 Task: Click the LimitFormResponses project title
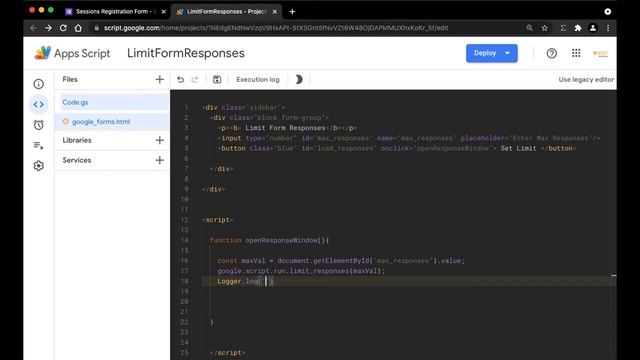(186, 53)
